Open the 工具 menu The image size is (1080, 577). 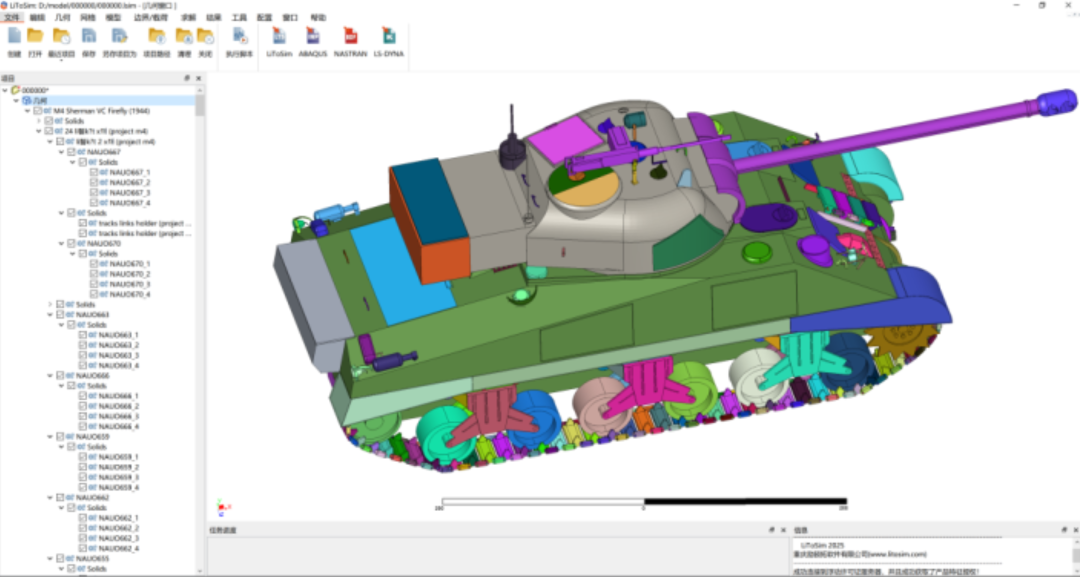click(x=239, y=17)
